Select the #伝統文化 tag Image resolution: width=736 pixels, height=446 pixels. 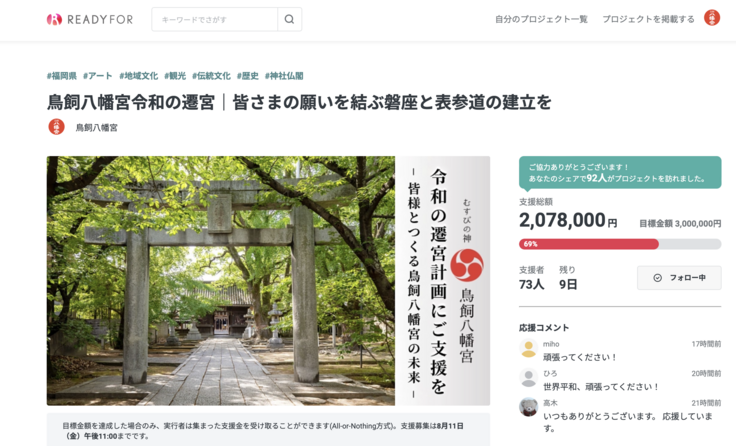tap(211, 76)
